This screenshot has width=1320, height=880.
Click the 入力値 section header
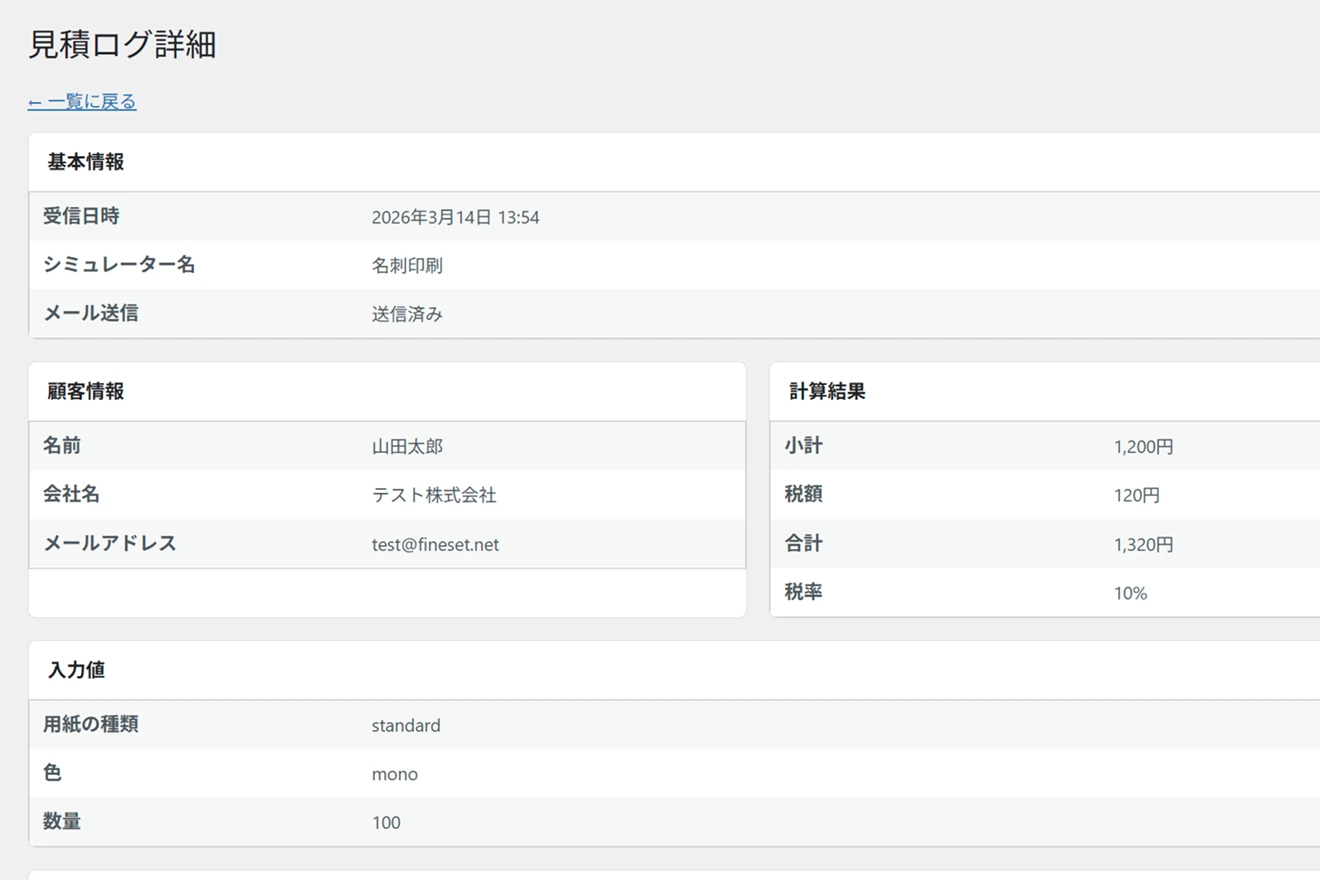76,671
